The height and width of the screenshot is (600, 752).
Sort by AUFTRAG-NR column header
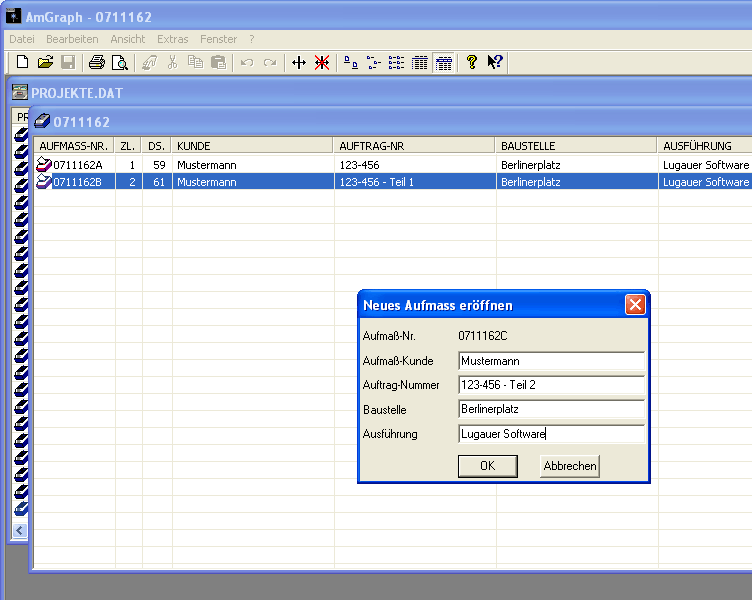point(414,145)
